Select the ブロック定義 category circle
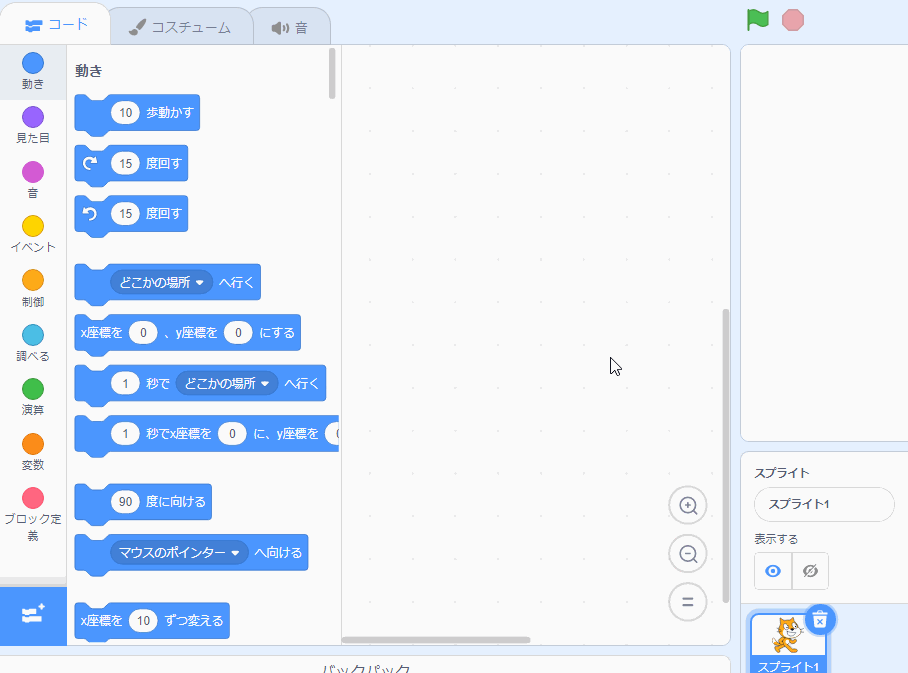908x673 pixels. 33,498
